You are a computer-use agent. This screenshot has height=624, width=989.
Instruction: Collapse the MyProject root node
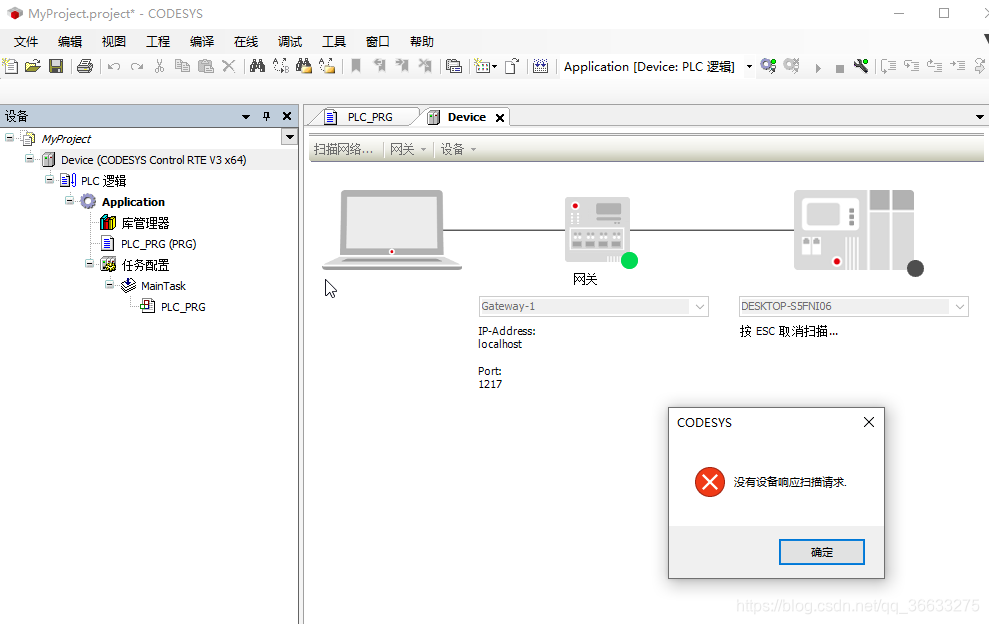click(x=9, y=137)
